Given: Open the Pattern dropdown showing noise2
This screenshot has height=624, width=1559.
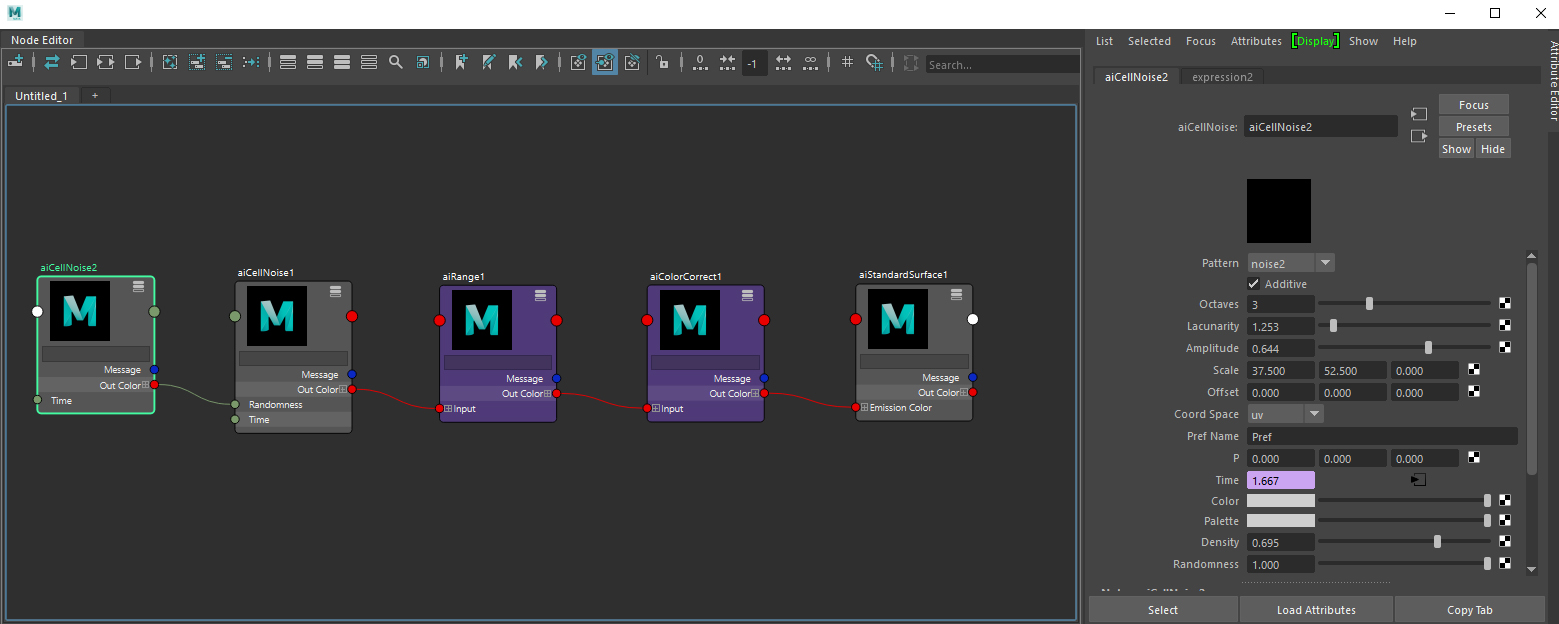Looking at the screenshot, I should (1290, 263).
